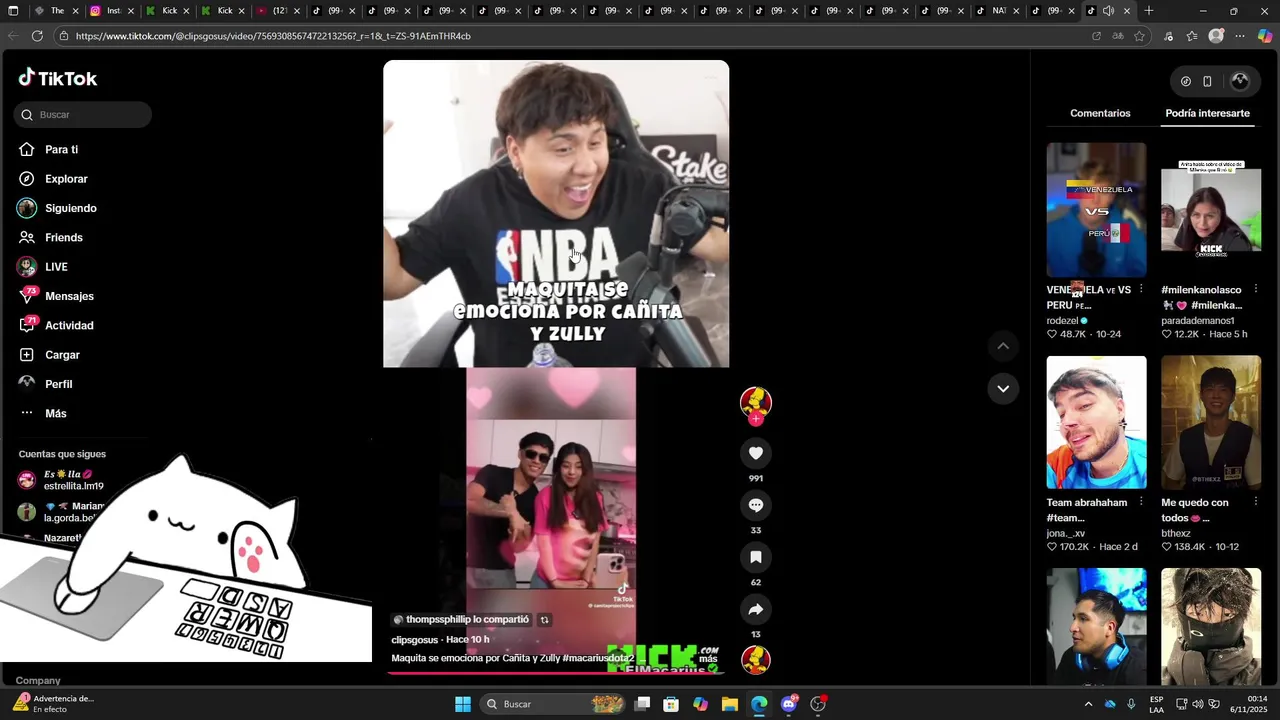The width and height of the screenshot is (1280, 720).
Task: Open the Explorar compass icon
Action: (x=27, y=179)
